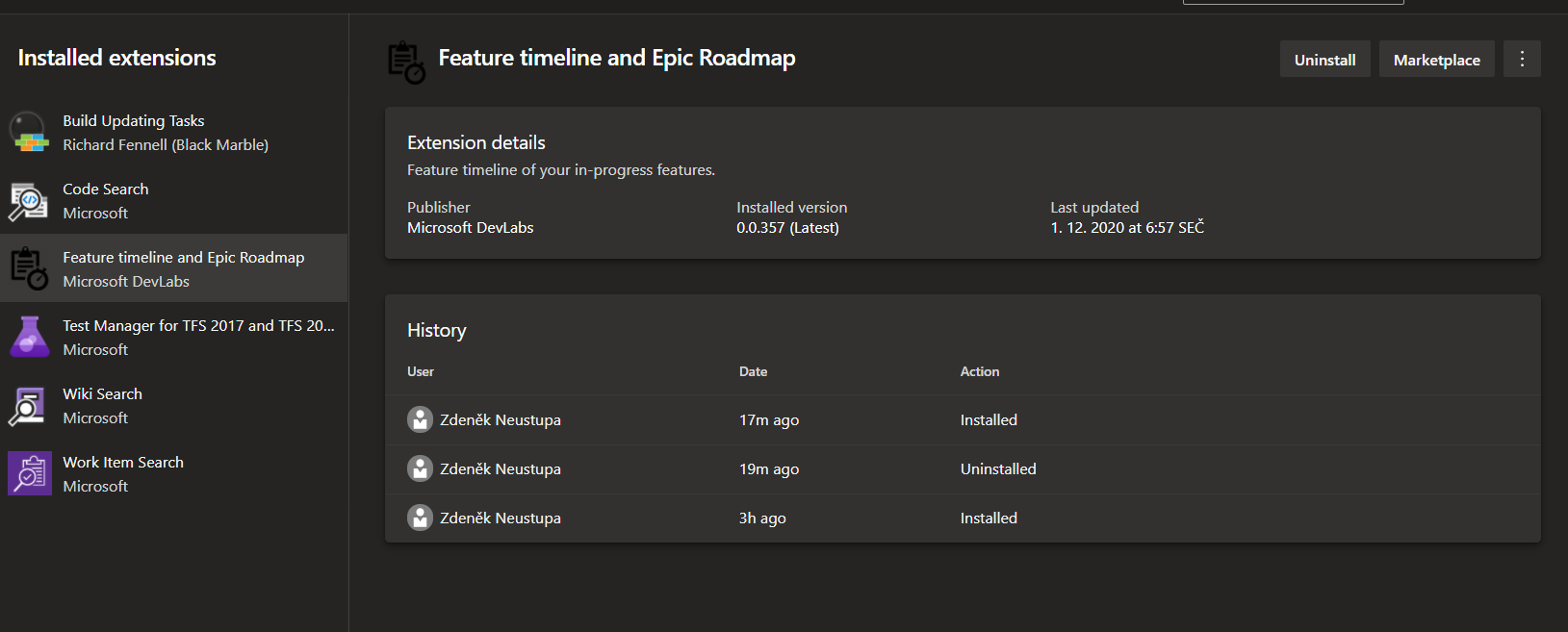Image resolution: width=1568 pixels, height=632 pixels.
Task: Click the 17m ago date cell
Action: click(x=769, y=420)
